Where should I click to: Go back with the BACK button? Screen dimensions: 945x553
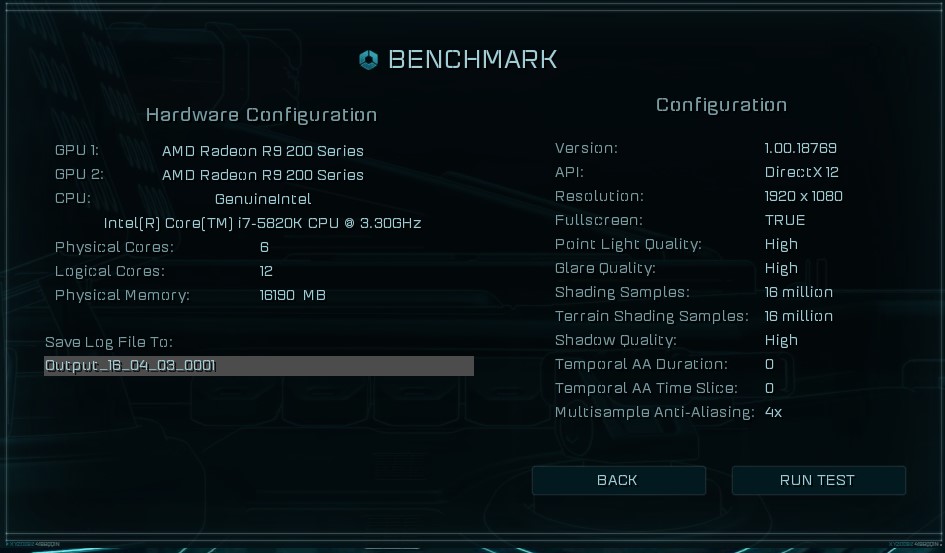[x=618, y=480]
